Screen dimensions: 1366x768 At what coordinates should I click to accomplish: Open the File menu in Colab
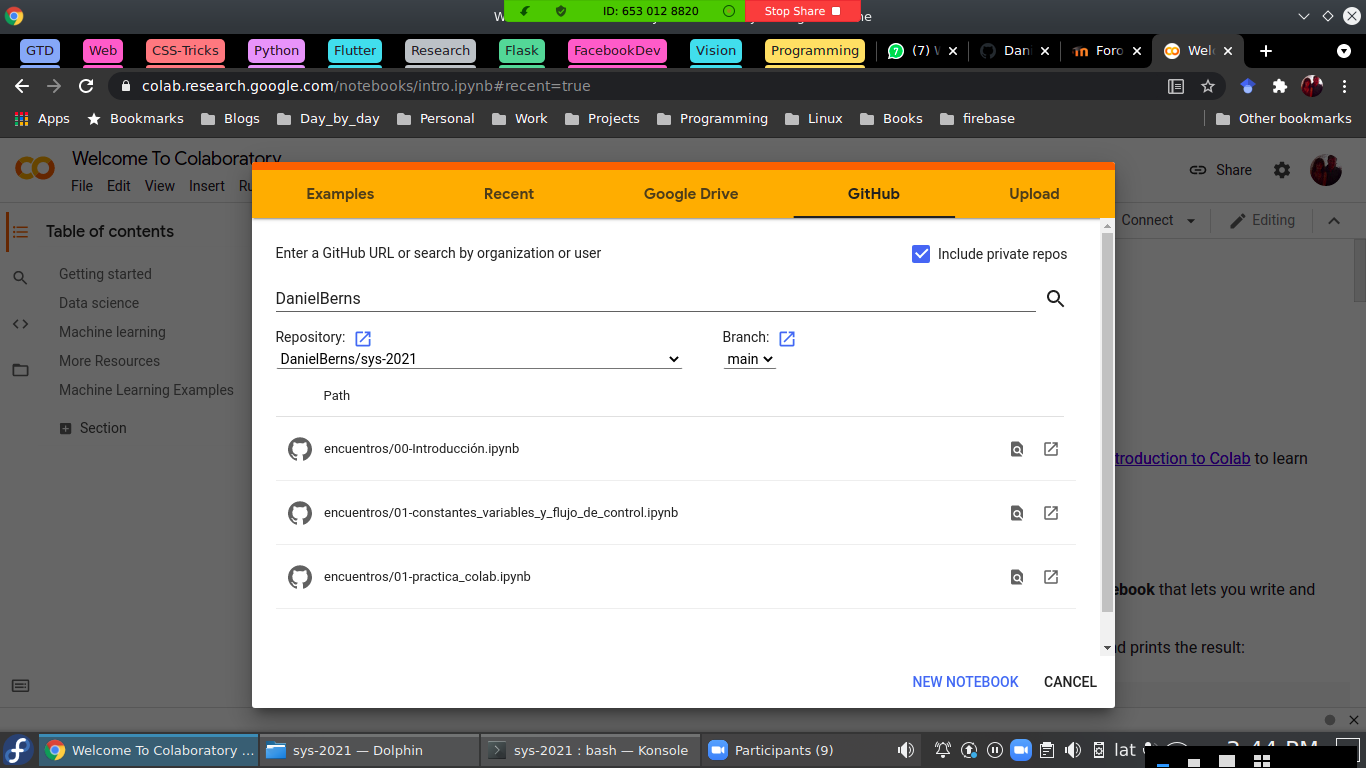(82, 186)
